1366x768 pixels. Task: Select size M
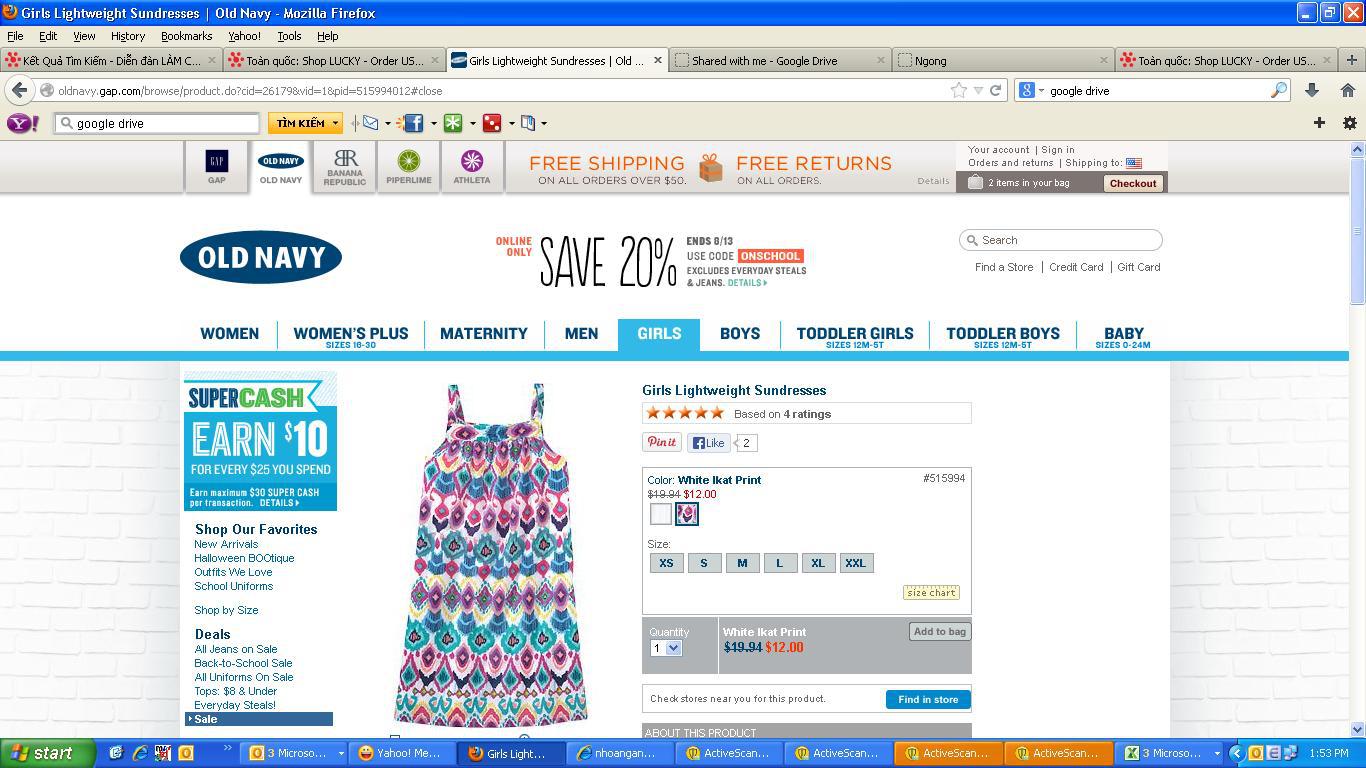(742, 563)
